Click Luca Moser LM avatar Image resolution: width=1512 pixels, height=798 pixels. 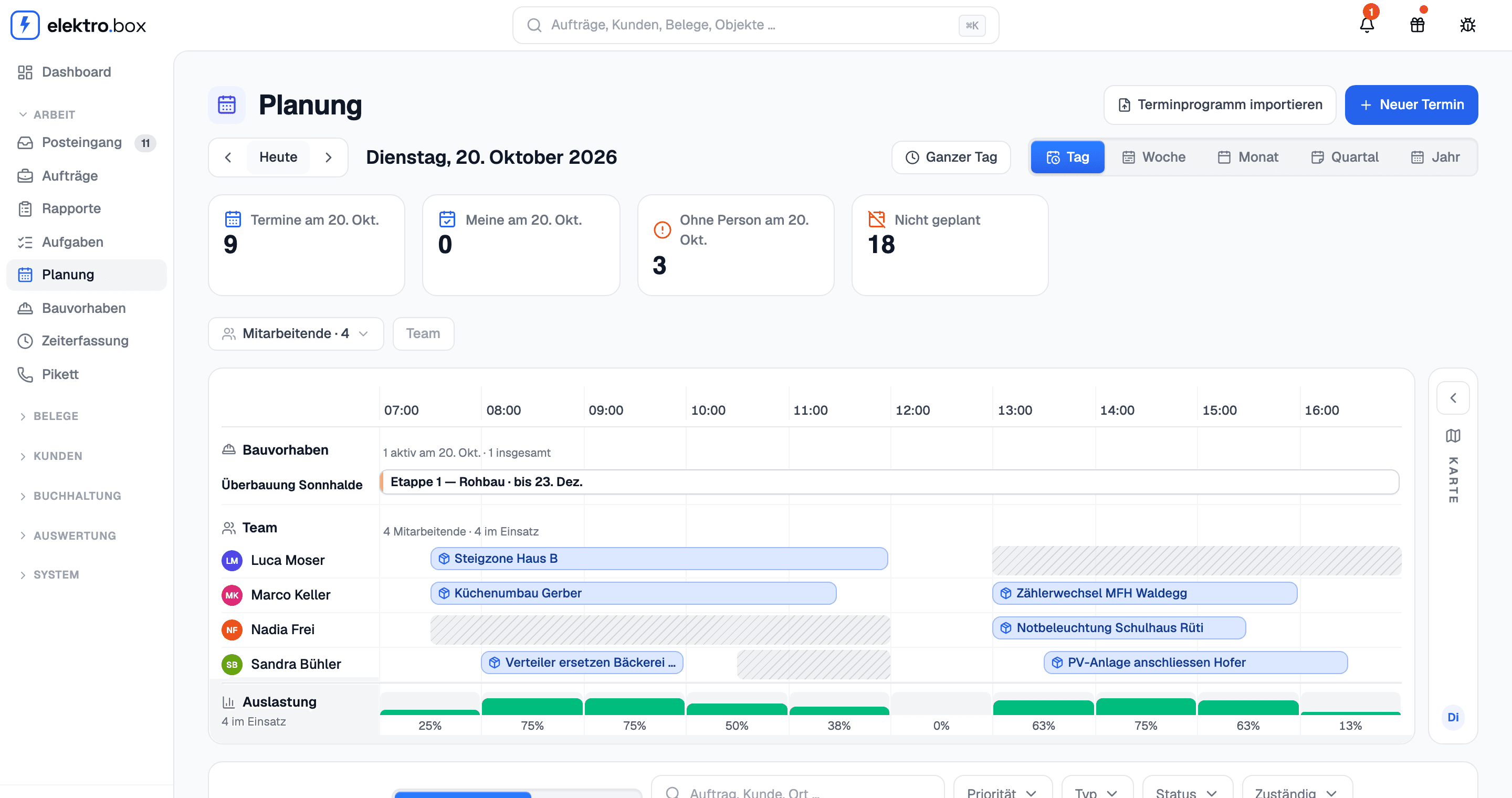(x=232, y=560)
